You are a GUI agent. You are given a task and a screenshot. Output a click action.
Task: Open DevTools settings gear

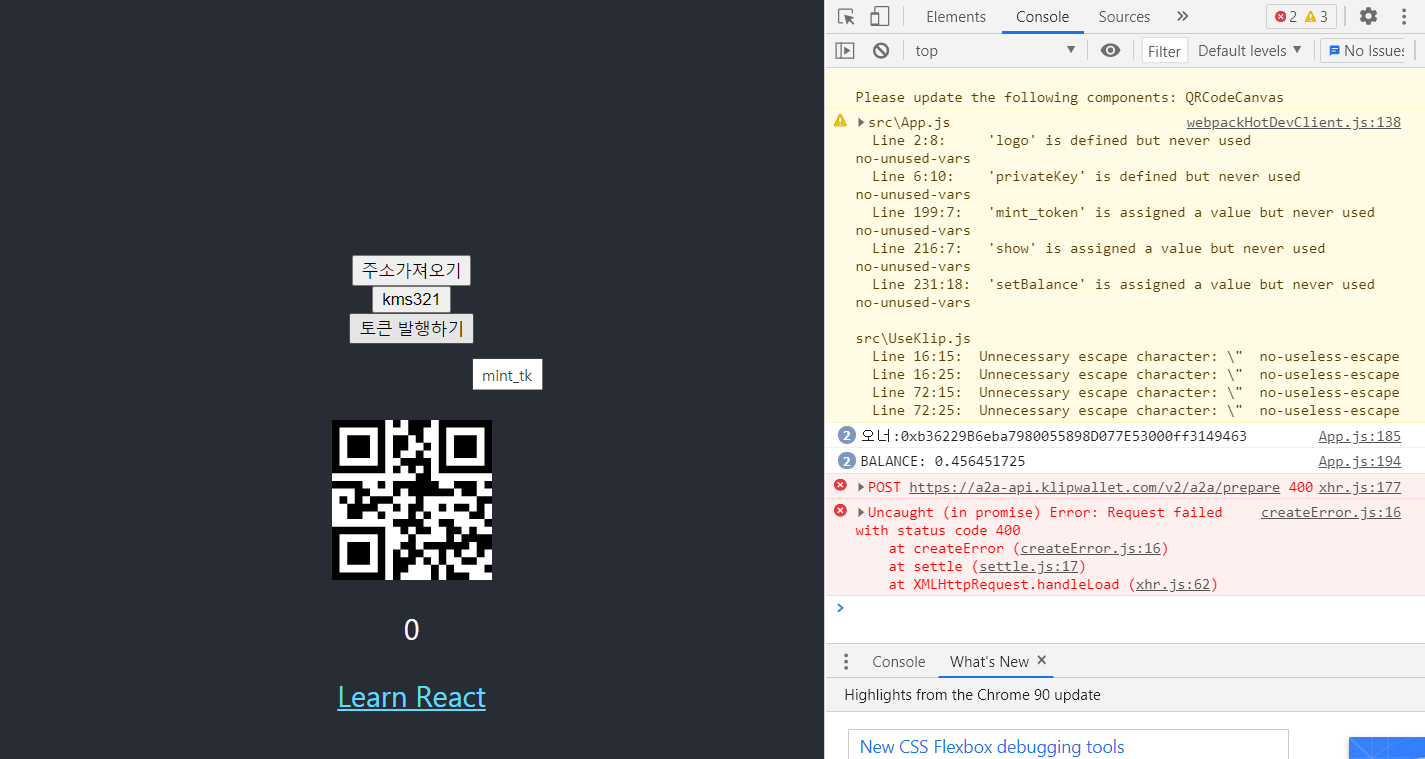point(1368,16)
